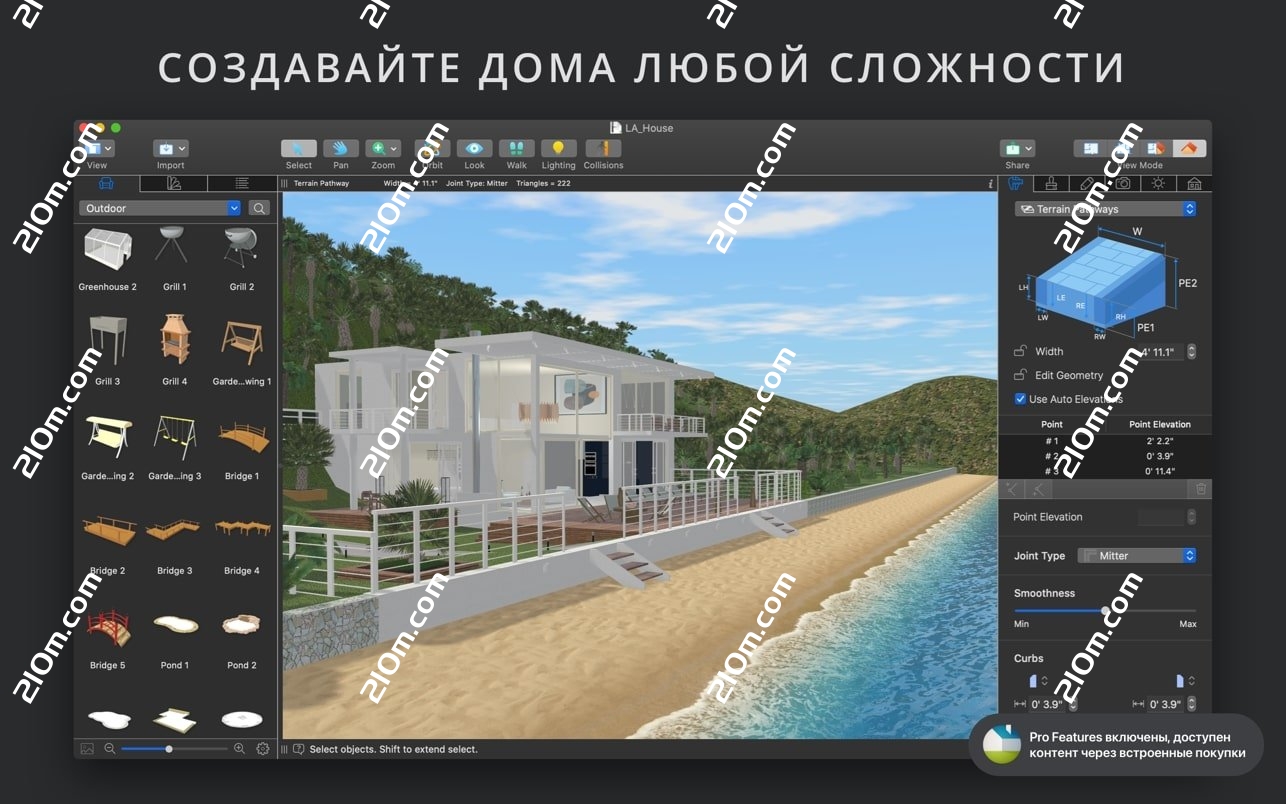This screenshot has height=804, width=1286.
Task: Change left curb profile stepper
Action: point(1044,681)
